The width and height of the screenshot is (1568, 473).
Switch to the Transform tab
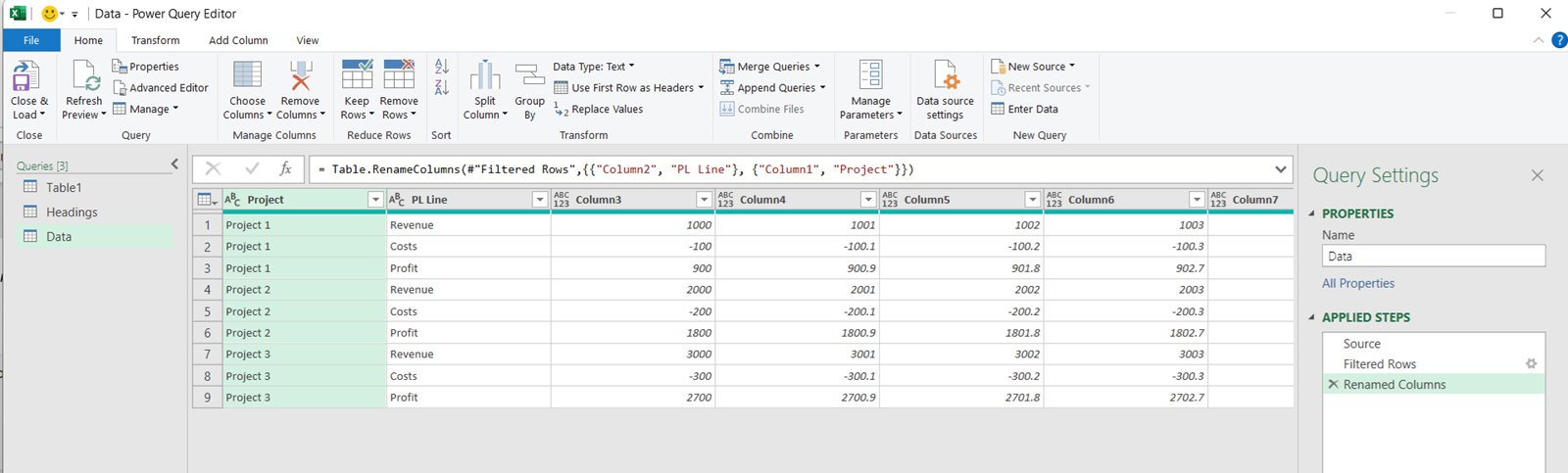click(x=156, y=40)
